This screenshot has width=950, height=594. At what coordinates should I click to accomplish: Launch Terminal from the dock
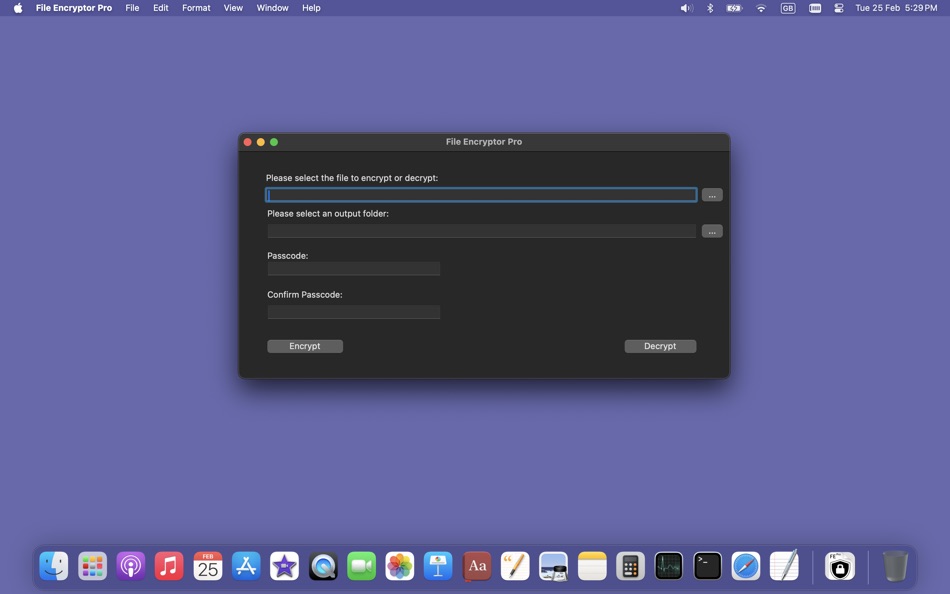(708, 566)
